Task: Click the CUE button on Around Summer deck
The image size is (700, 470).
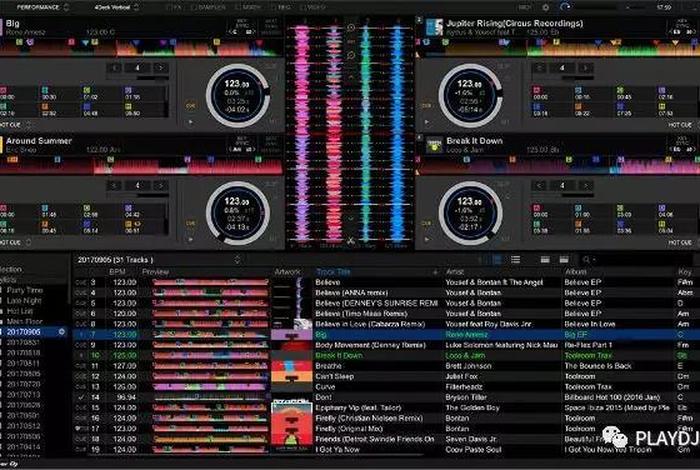Action: coord(191,223)
